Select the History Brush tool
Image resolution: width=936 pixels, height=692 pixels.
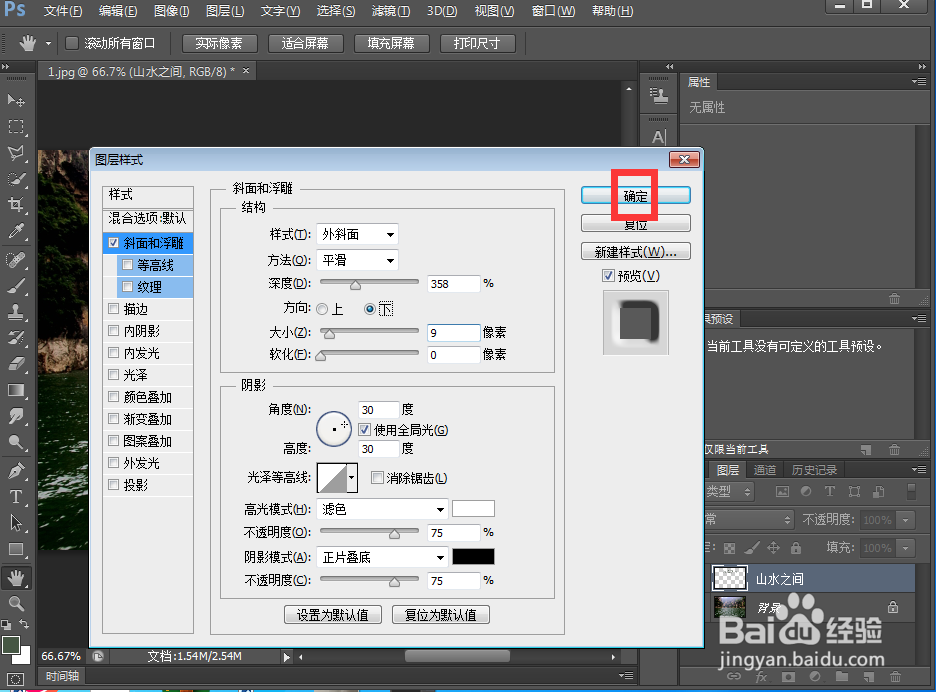click(16, 338)
